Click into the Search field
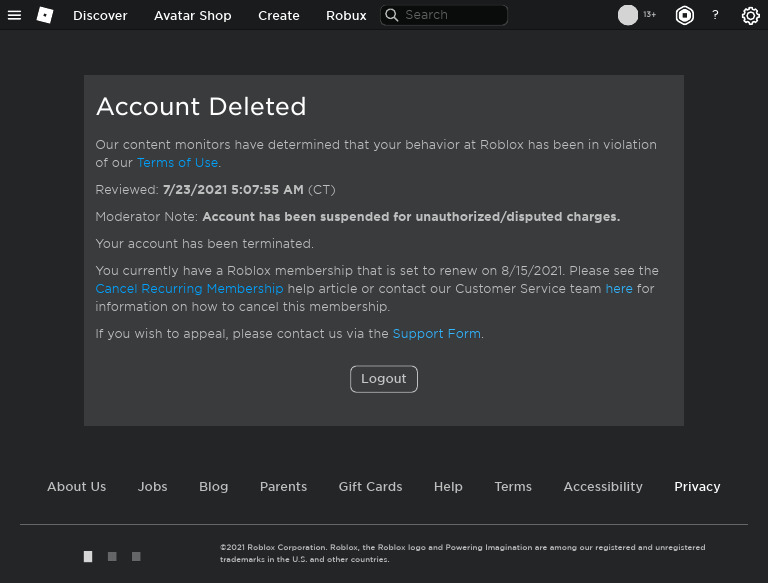768x583 pixels. pos(452,15)
